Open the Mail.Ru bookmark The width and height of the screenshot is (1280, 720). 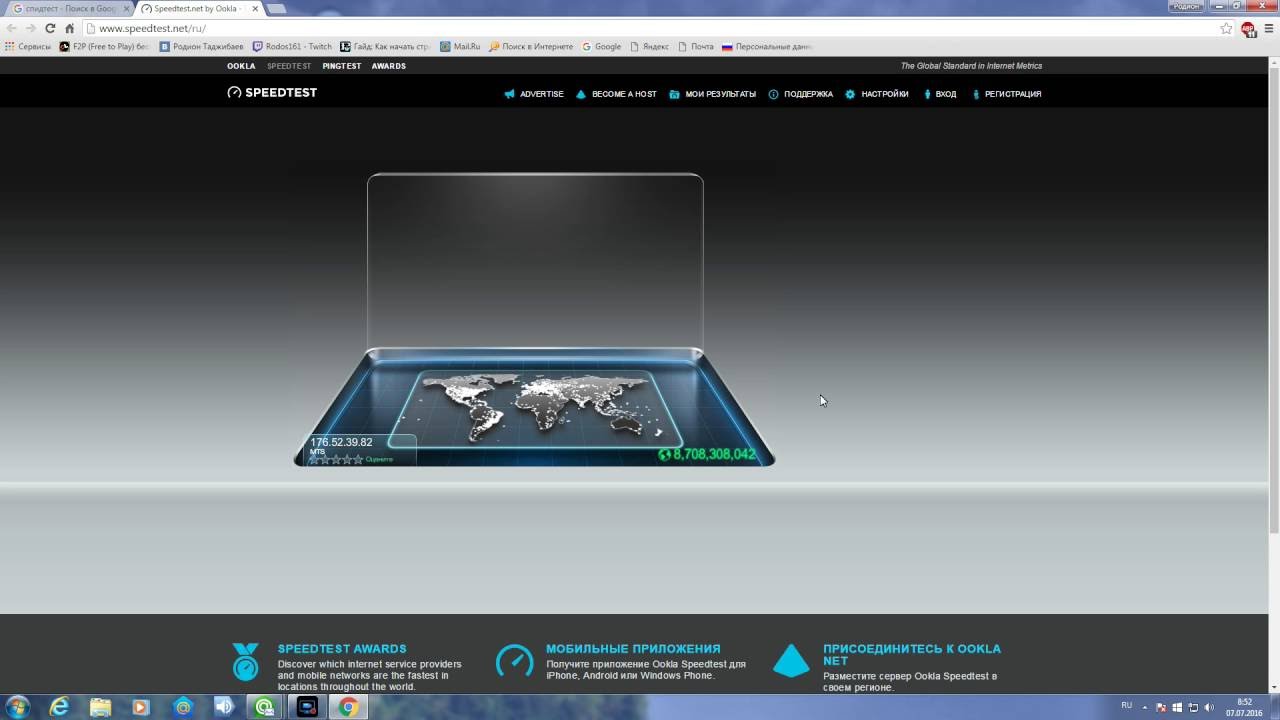(460, 46)
